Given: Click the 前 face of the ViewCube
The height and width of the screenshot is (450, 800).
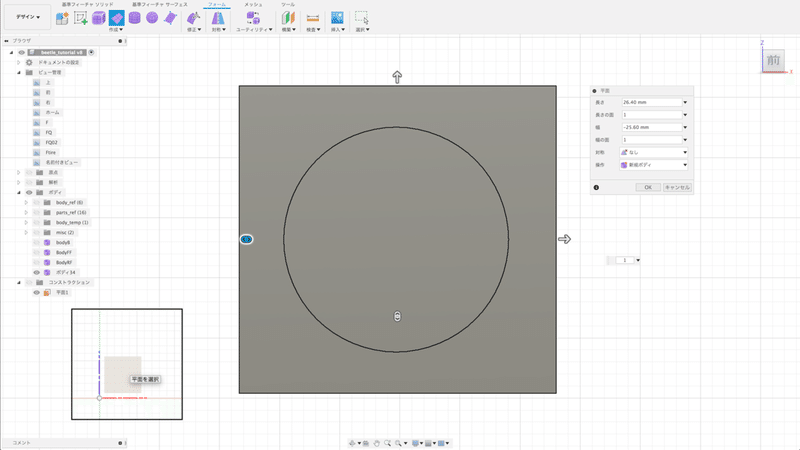Looking at the screenshot, I should point(773,61).
